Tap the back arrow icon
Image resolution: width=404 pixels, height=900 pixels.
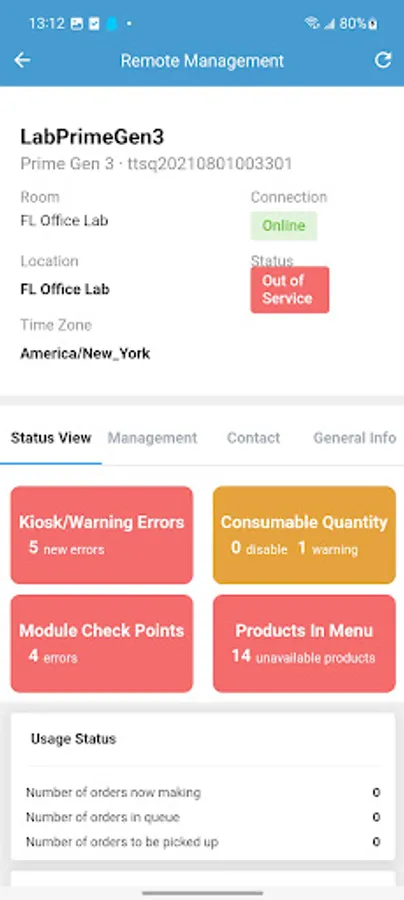point(22,60)
